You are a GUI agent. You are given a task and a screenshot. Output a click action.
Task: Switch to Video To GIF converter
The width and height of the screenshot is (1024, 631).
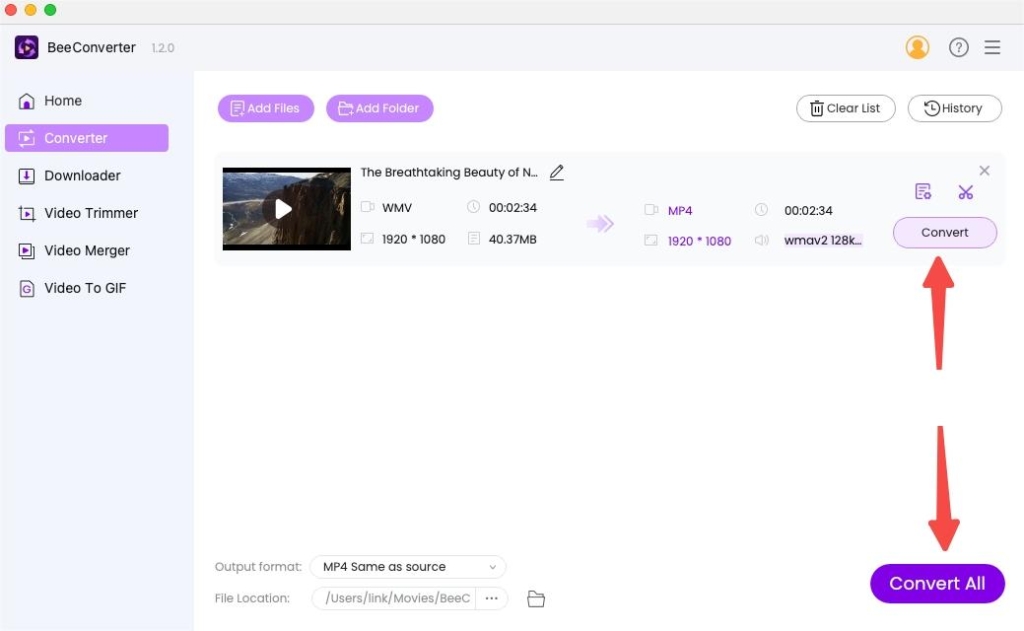[83, 288]
